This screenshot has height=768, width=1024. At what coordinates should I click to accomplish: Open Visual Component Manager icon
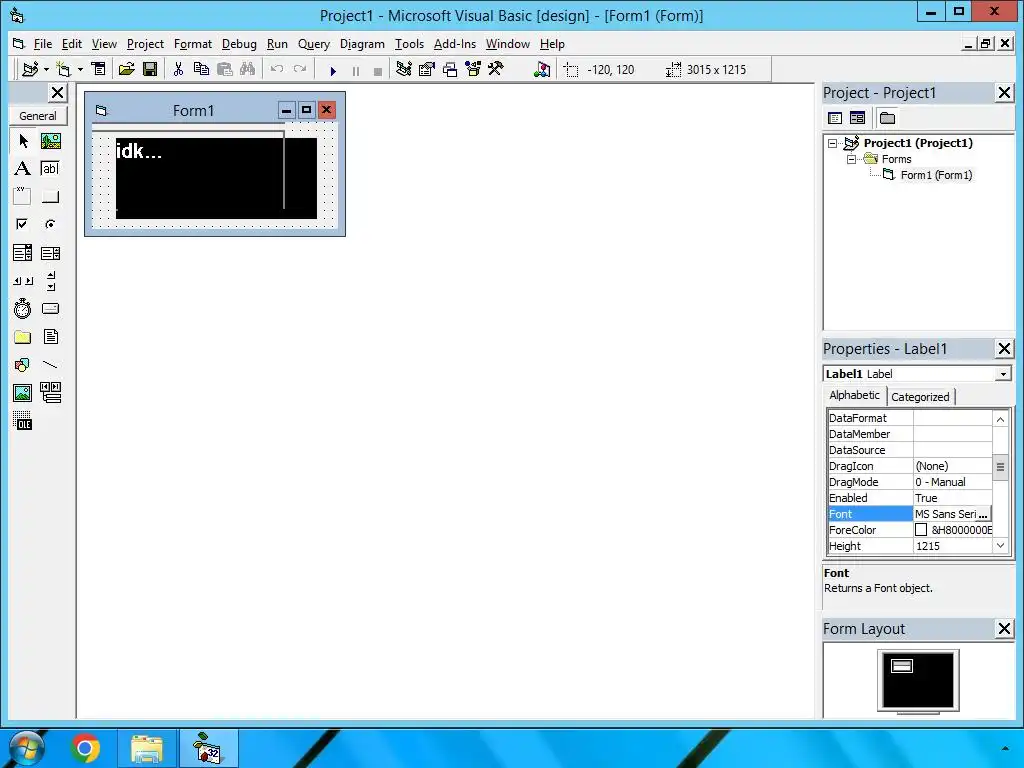tap(541, 69)
